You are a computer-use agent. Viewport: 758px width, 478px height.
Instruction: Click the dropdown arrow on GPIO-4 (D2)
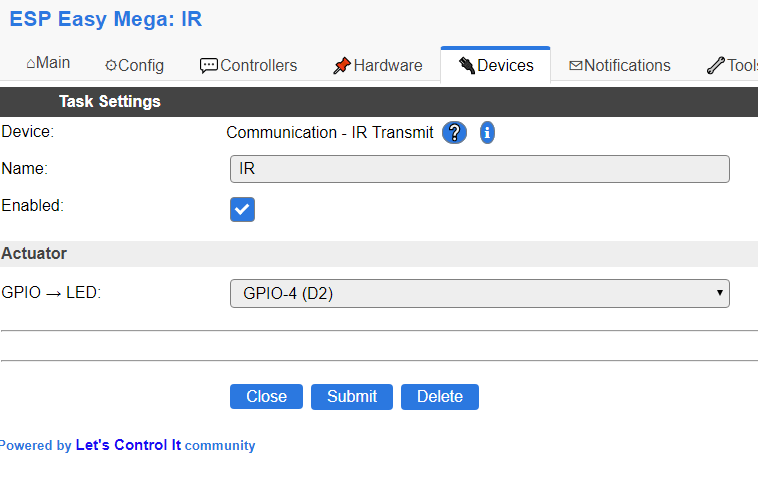point(719,293)
